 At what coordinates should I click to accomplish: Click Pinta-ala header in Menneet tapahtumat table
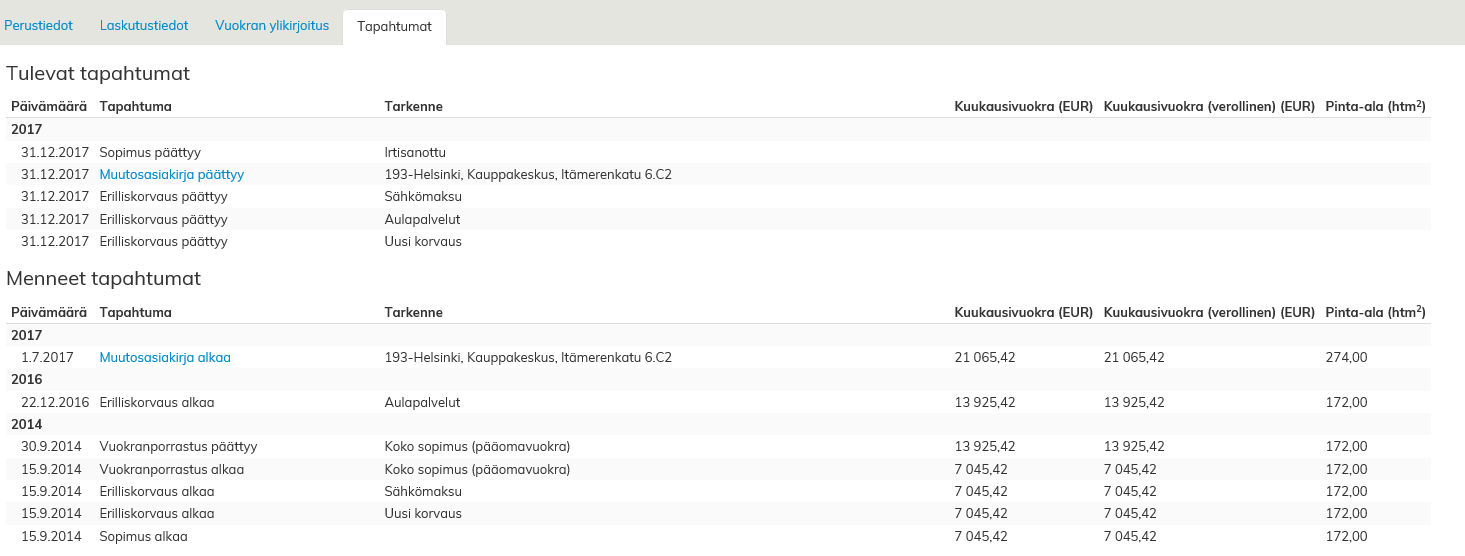(1374, 312)
